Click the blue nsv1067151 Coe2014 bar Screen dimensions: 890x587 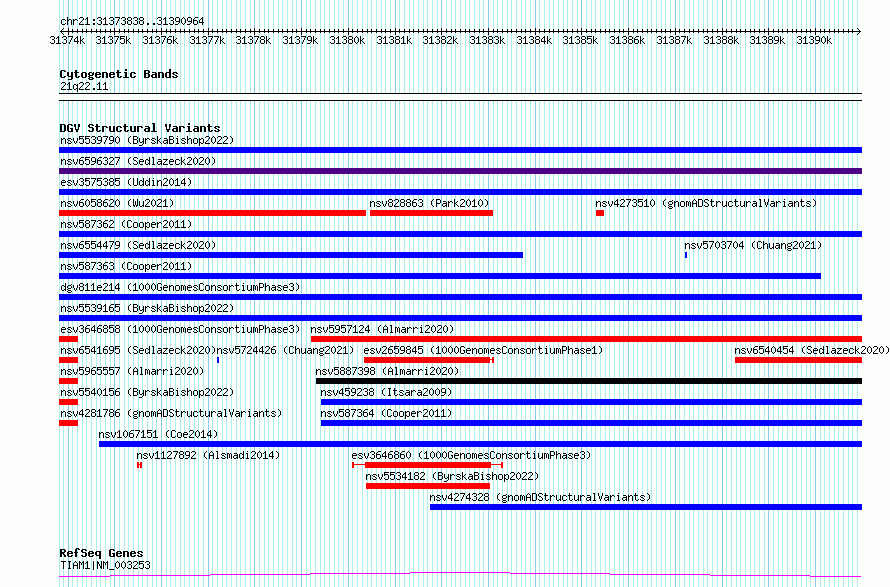(x=480, y=444)
